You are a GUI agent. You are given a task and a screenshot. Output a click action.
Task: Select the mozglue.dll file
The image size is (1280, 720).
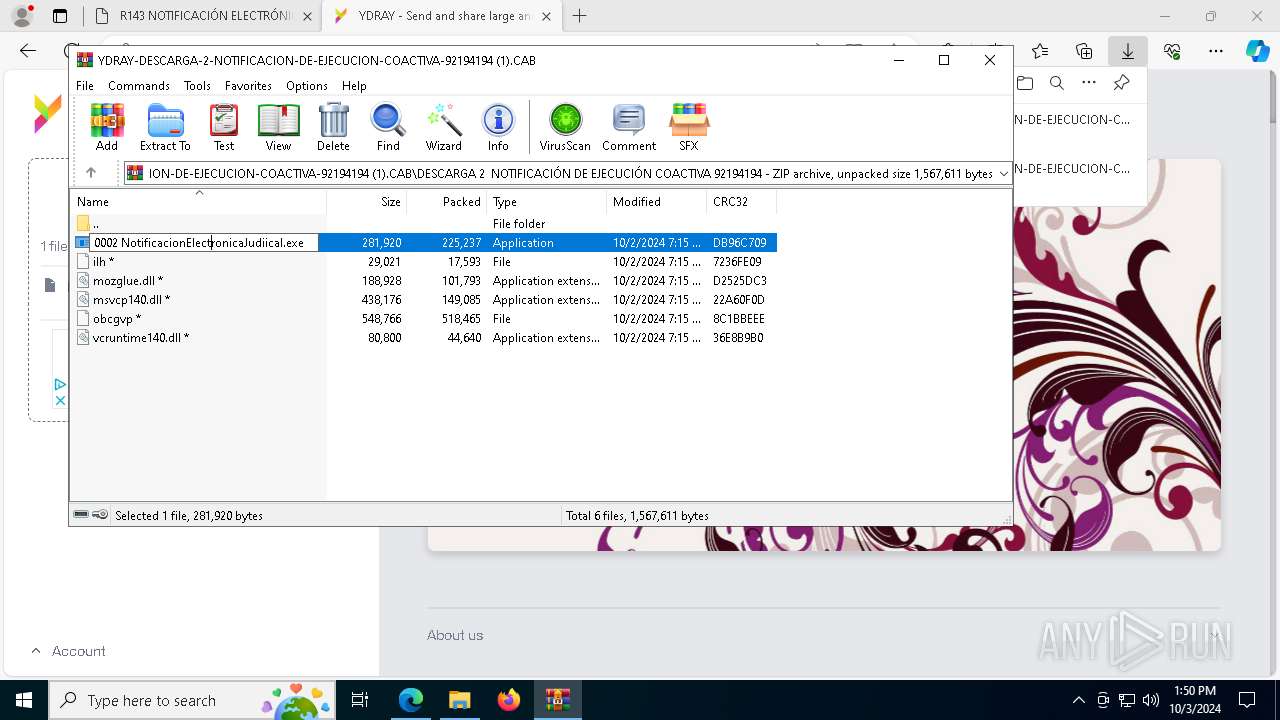[423, 281]
